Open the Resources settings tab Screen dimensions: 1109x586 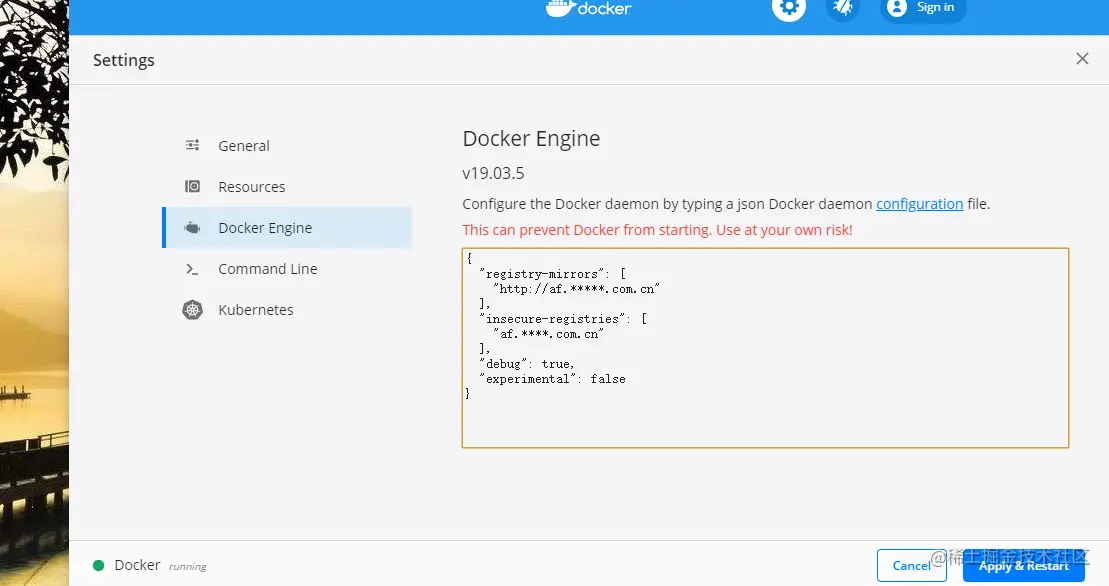[287, 187]
